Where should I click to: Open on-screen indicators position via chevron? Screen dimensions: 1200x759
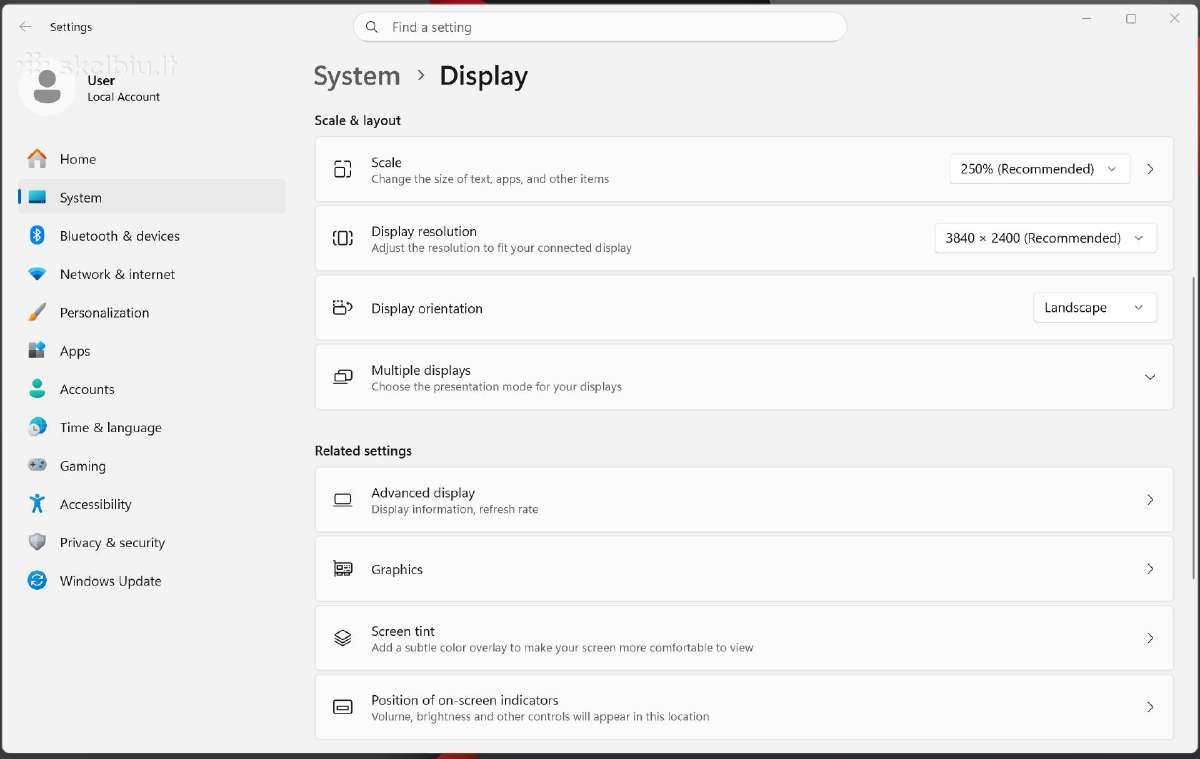1150,707
